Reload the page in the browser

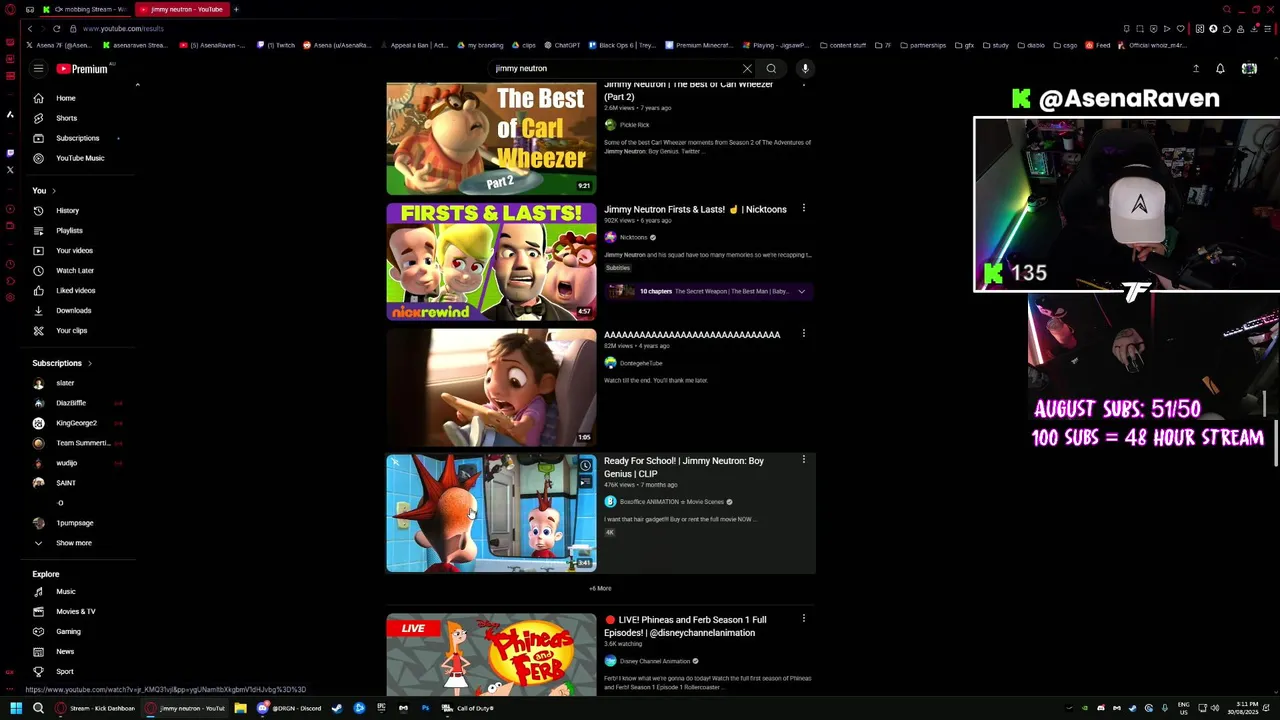pos(57,29)
